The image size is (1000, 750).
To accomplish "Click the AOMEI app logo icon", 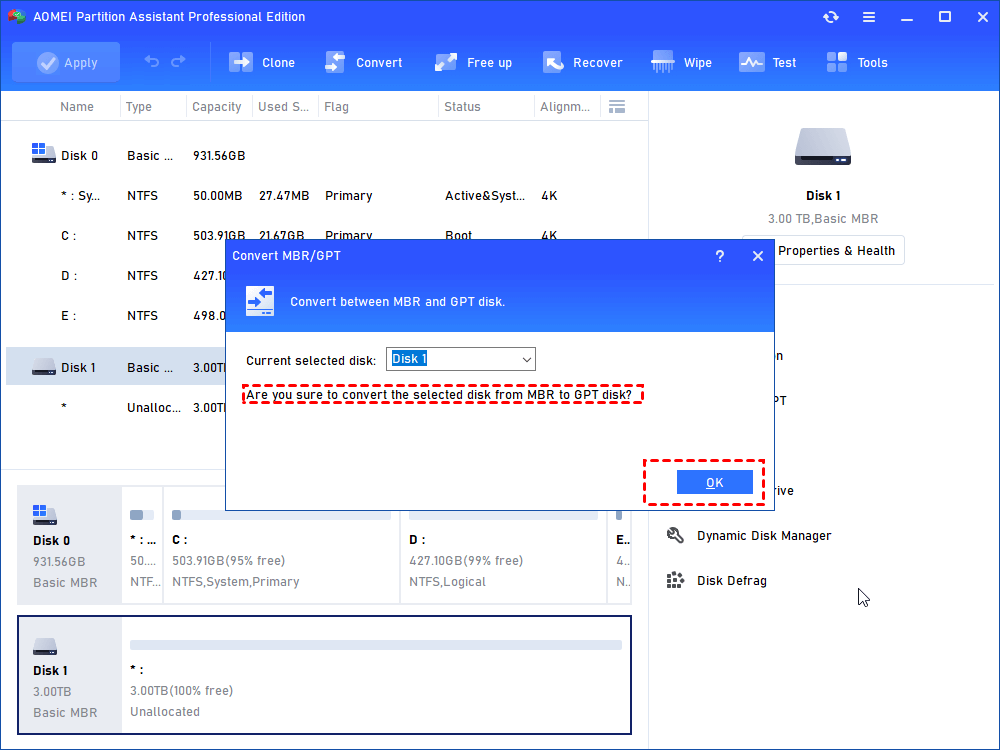I will pos(17,17).
